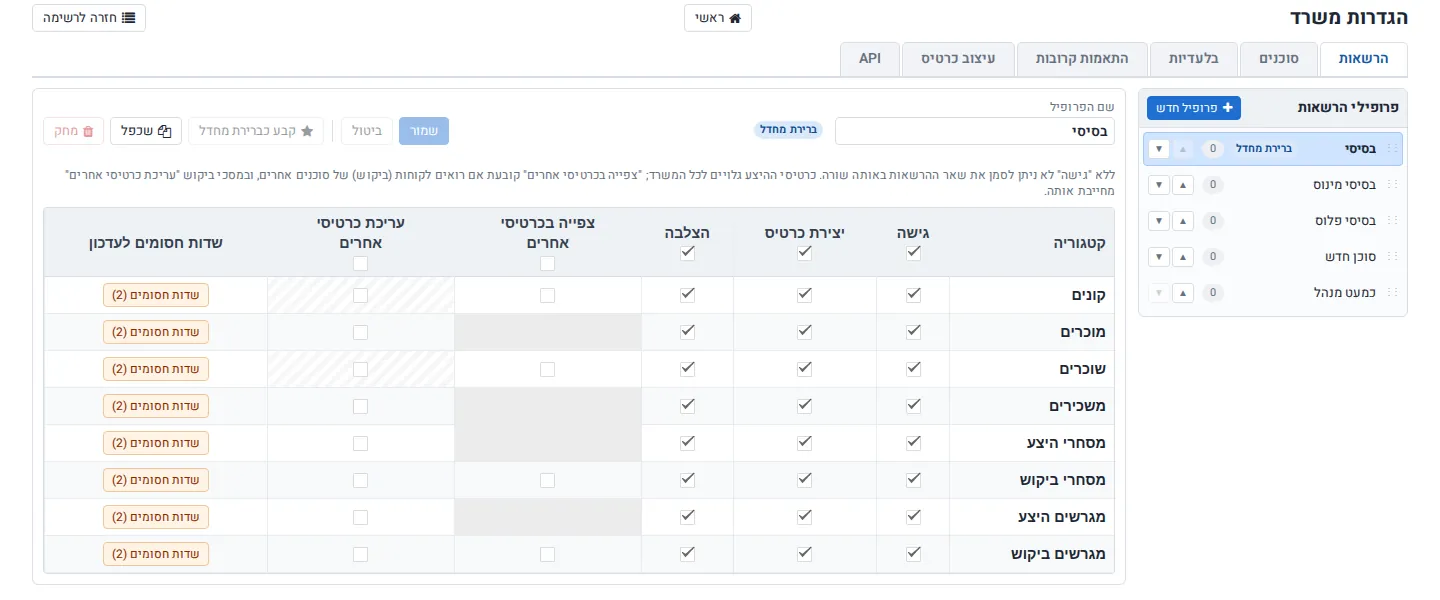The width and height of the screenshot is (1440, 600).
Task: Open שדות חסומים for מגרשים ביקוש
Action: pos(156,554)
